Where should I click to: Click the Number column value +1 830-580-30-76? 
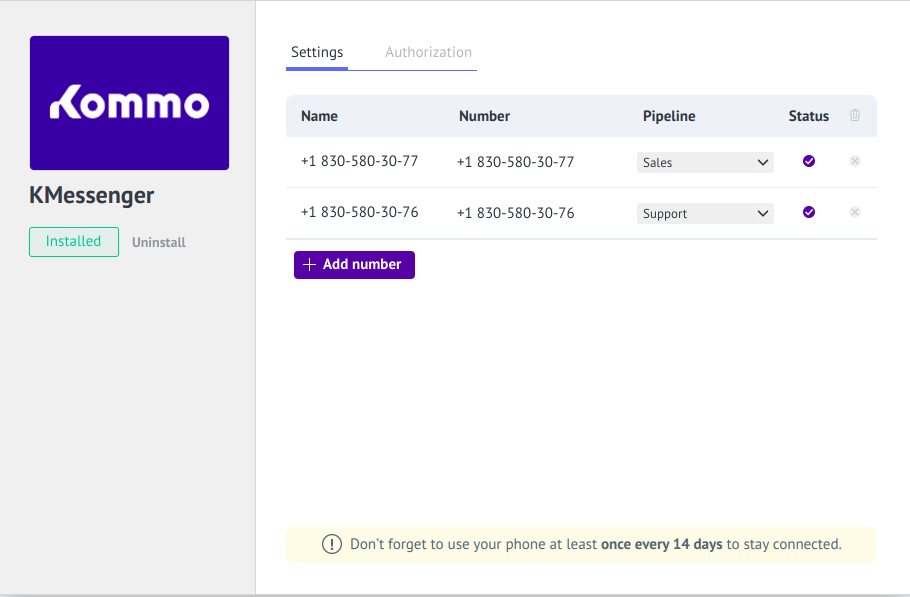click(x=515, y=213)
